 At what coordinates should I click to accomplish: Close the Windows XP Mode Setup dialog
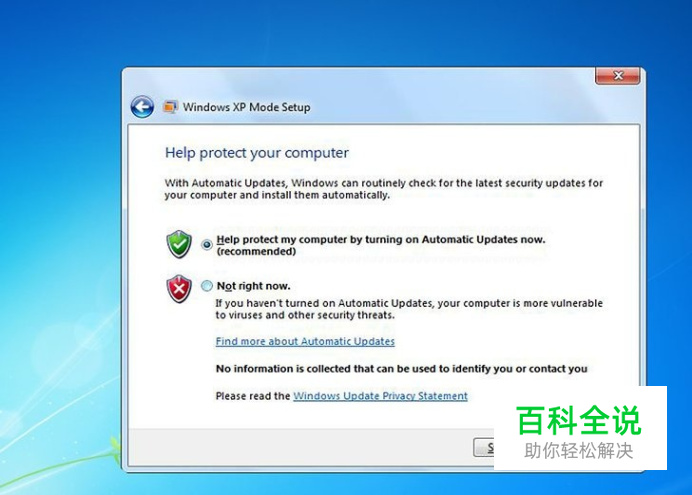click(618, 76)
